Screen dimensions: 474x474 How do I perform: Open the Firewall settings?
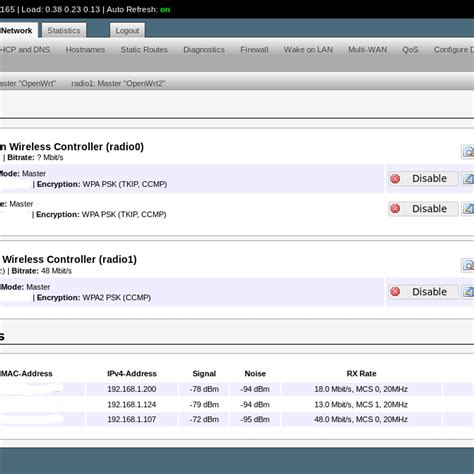coord(254,50)
